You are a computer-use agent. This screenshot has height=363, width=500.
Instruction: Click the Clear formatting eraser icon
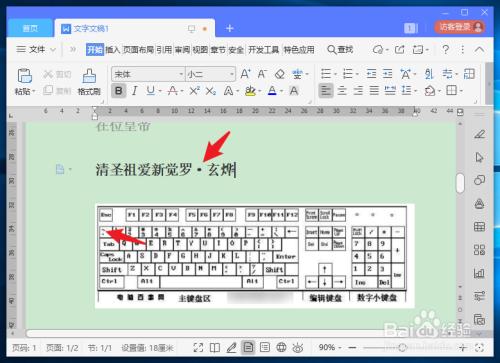tap(280, 74)
